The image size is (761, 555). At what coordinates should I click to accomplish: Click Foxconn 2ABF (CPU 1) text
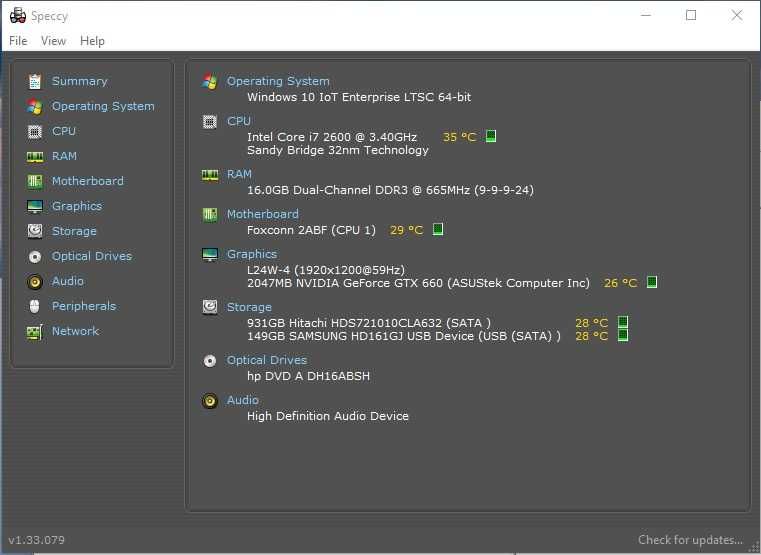tap(311, 230)
